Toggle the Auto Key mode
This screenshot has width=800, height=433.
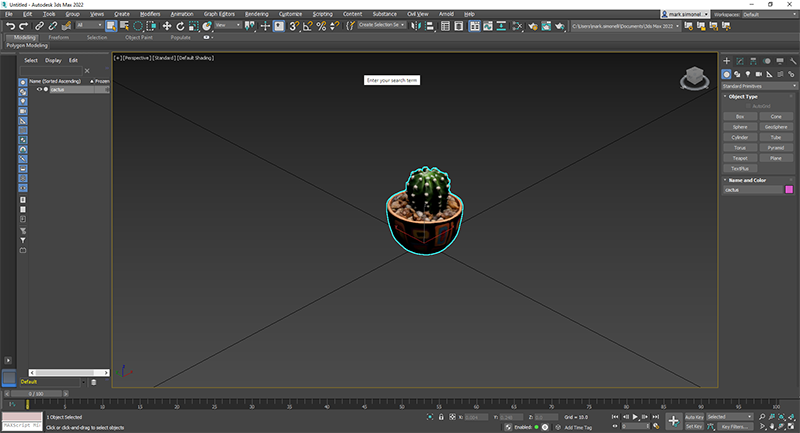[x=694, y=417]
